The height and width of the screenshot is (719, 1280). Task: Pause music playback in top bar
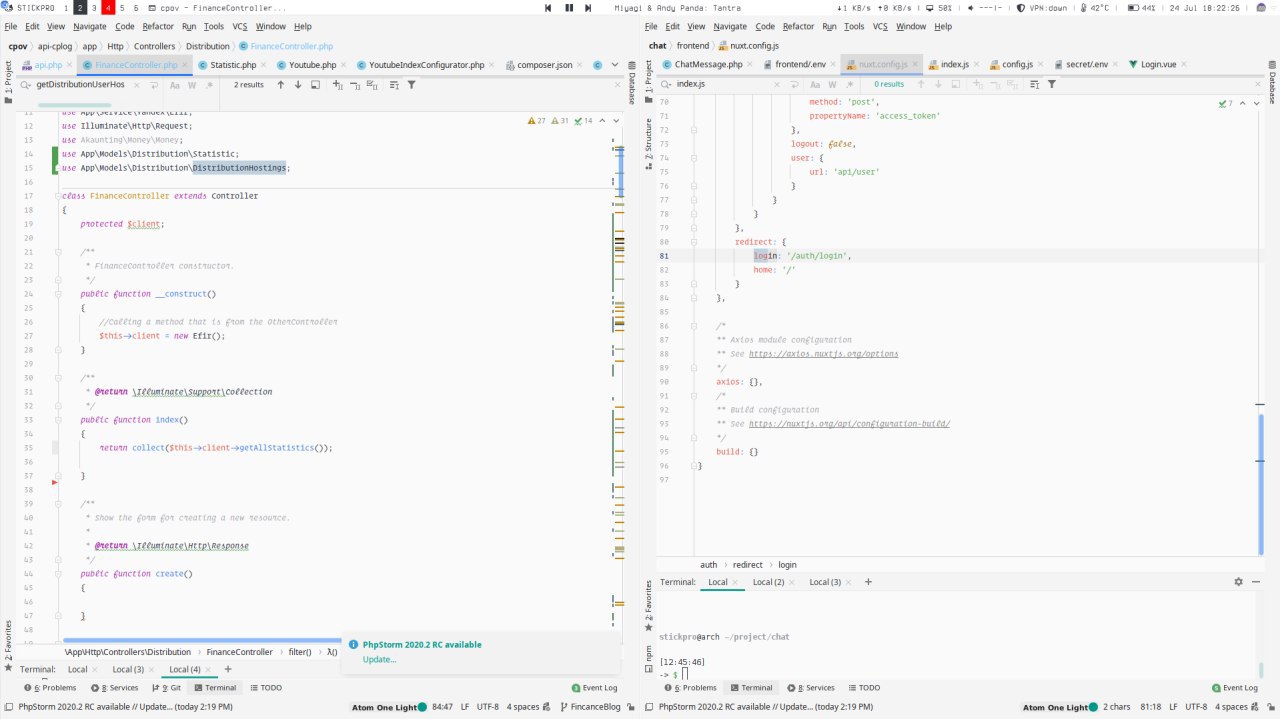click(570, 8)
